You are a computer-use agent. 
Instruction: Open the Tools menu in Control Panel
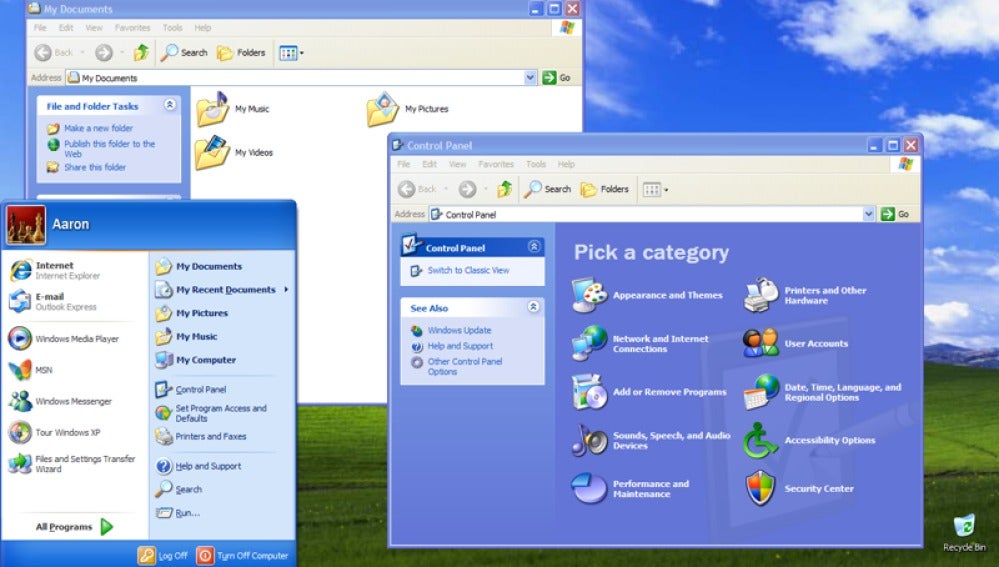535,164
